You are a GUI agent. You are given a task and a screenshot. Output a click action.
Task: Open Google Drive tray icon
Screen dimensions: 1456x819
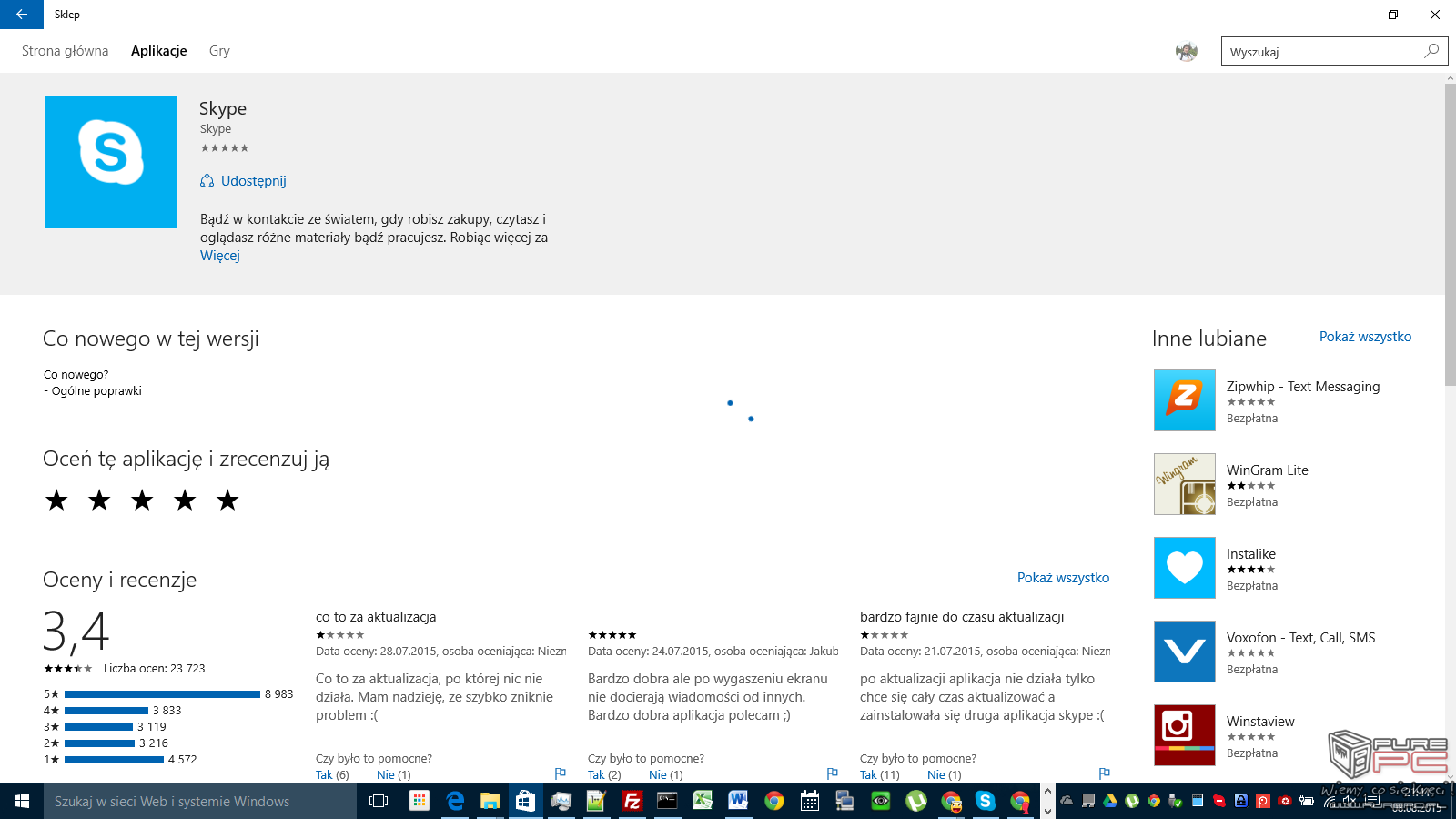pyautogui.click(x=1110, y=801)
